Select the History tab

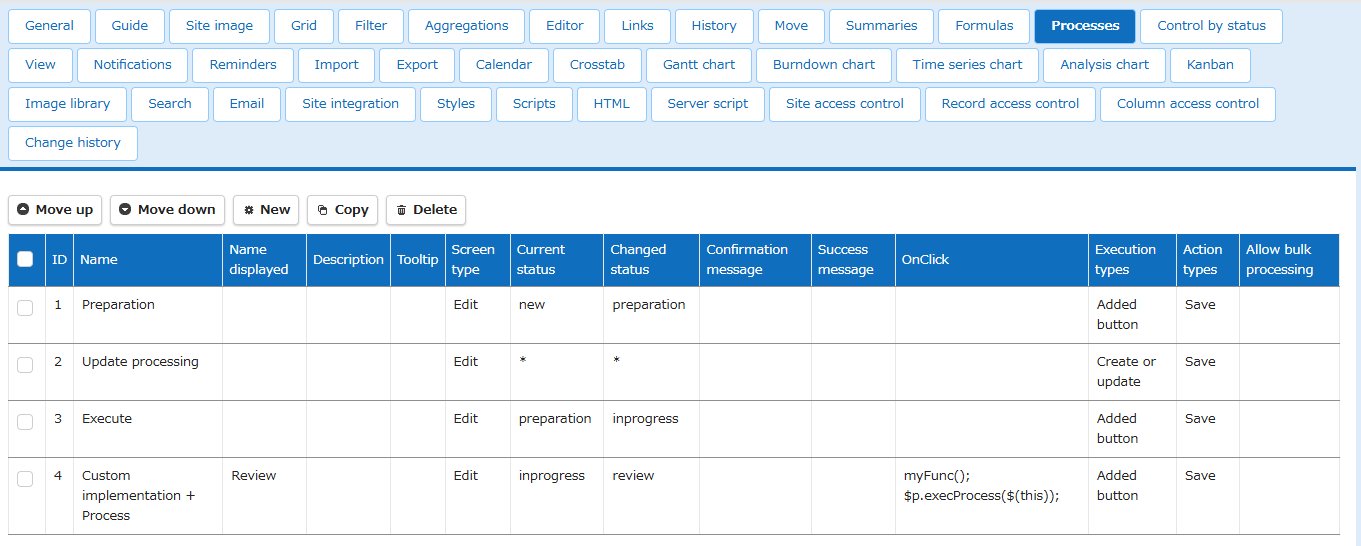point(714,26)
